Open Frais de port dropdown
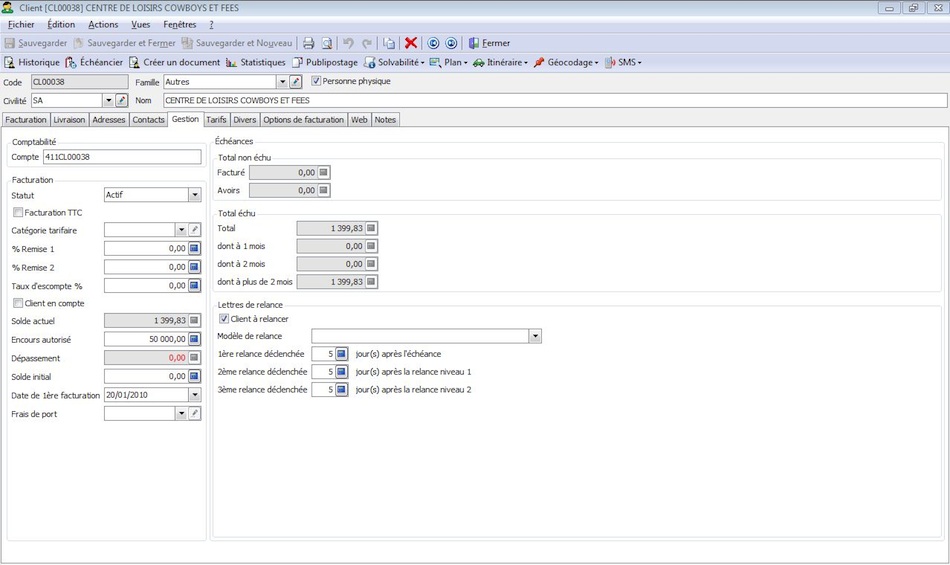This screenshot has height=565, width=950. [x=181, y=414]
